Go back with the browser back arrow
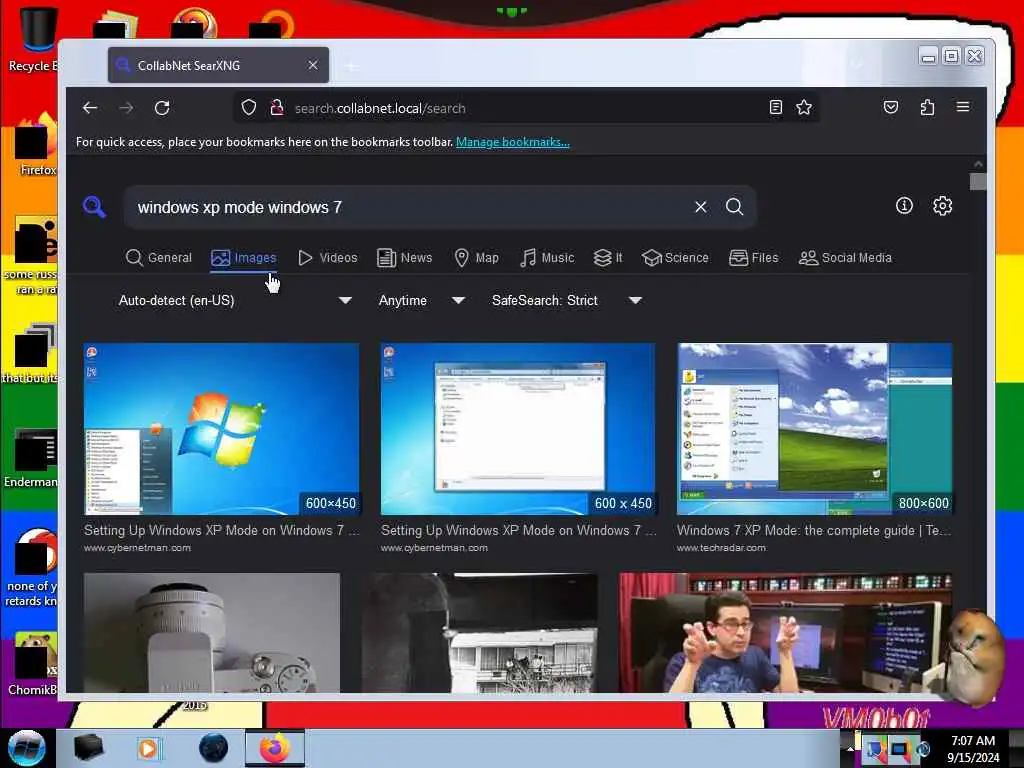Screen dimensions: 1024x768 [90, 108]
